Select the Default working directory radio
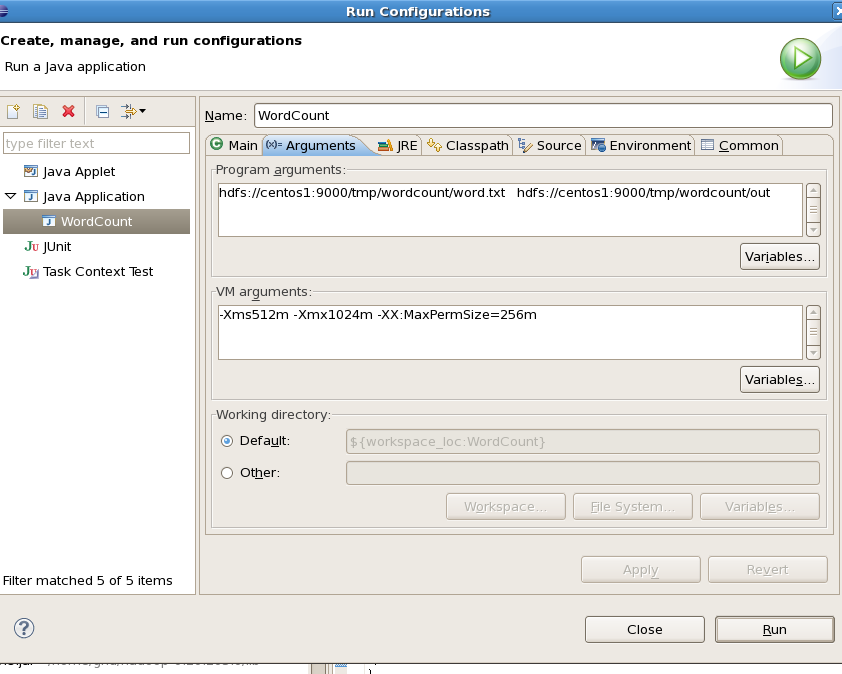 (227, 441)
